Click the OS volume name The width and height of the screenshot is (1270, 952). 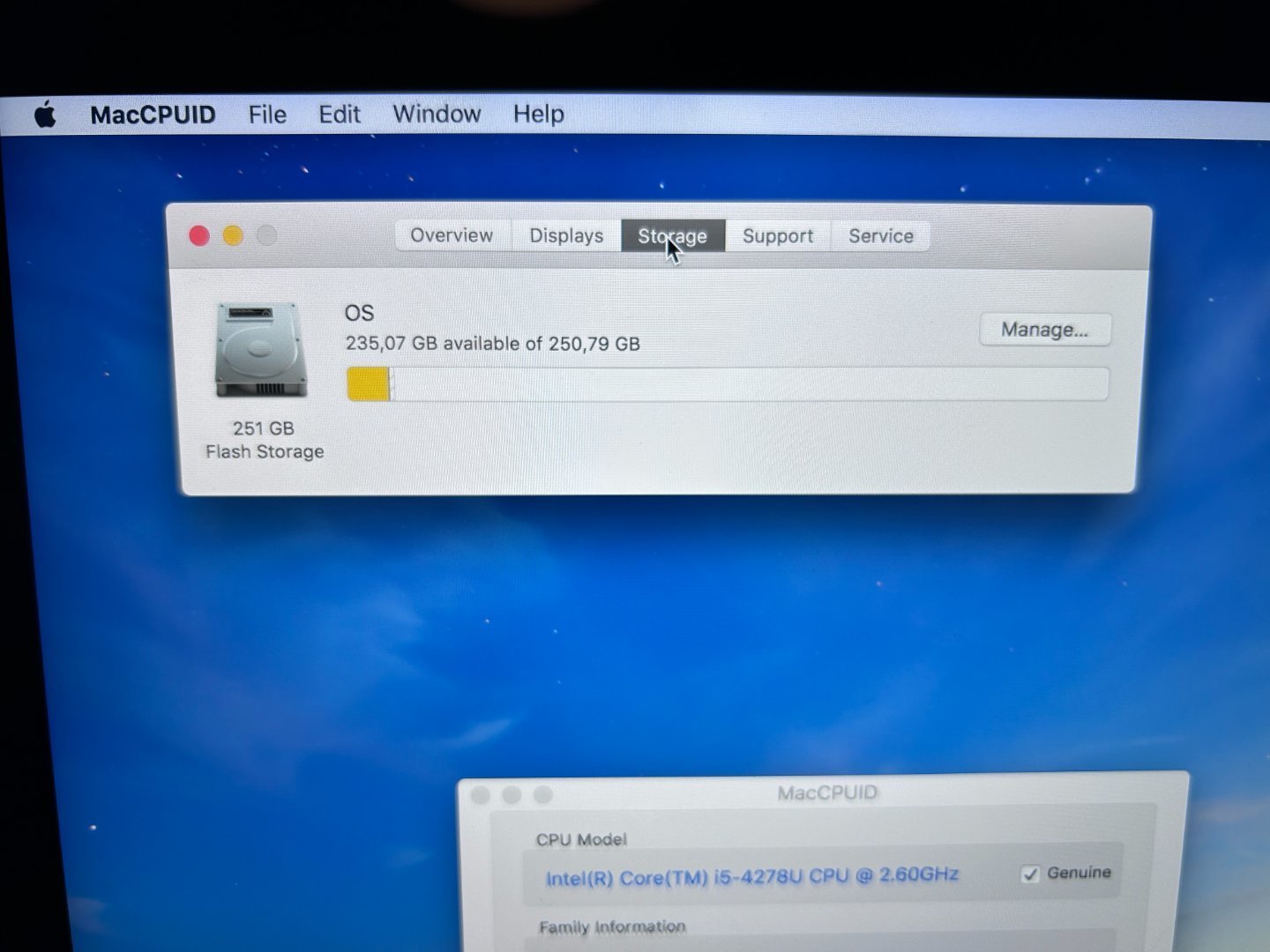359,313
